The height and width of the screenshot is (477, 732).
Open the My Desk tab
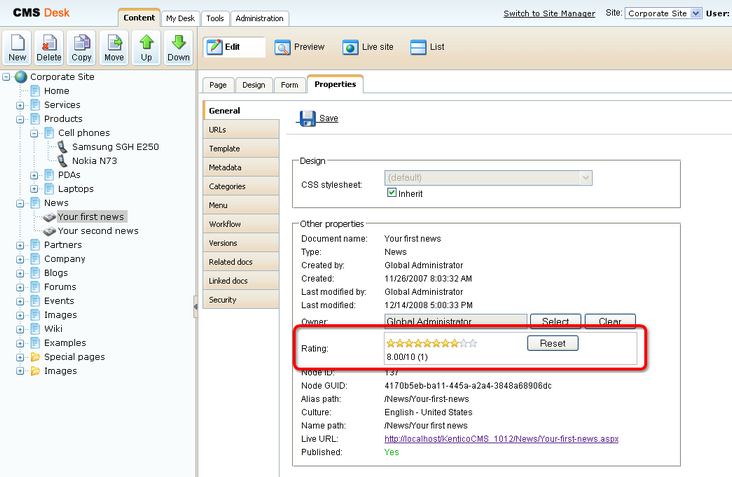[180, 18]
